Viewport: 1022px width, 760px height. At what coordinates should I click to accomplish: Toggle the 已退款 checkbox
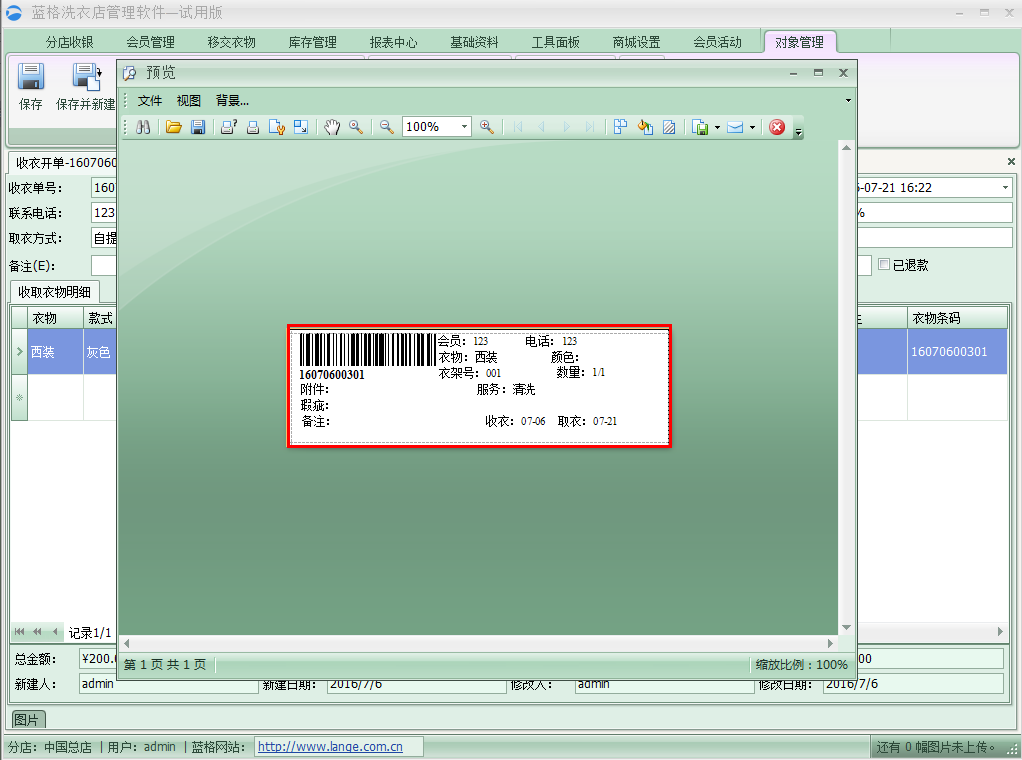(884, 265)
